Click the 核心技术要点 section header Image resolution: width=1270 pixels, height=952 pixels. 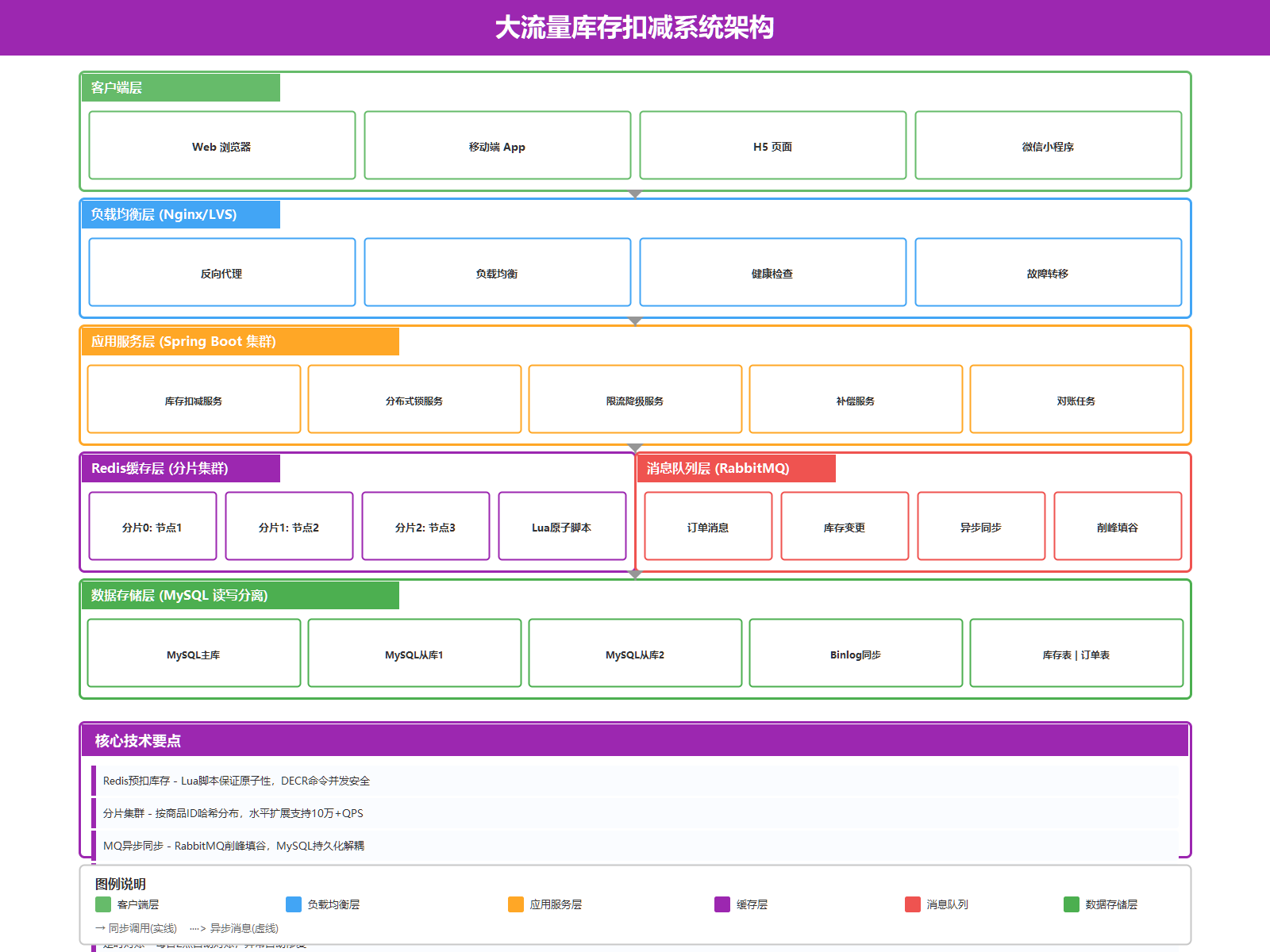pos(138,741)
